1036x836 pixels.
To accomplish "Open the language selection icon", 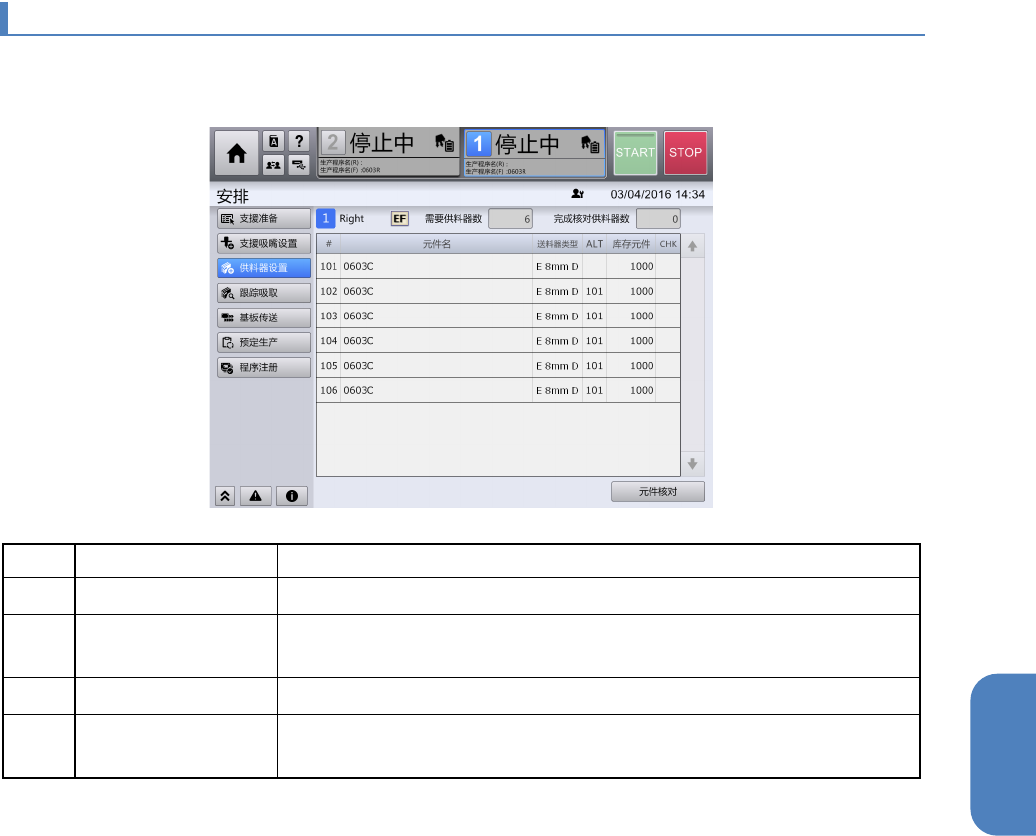I will click(274, 141).
